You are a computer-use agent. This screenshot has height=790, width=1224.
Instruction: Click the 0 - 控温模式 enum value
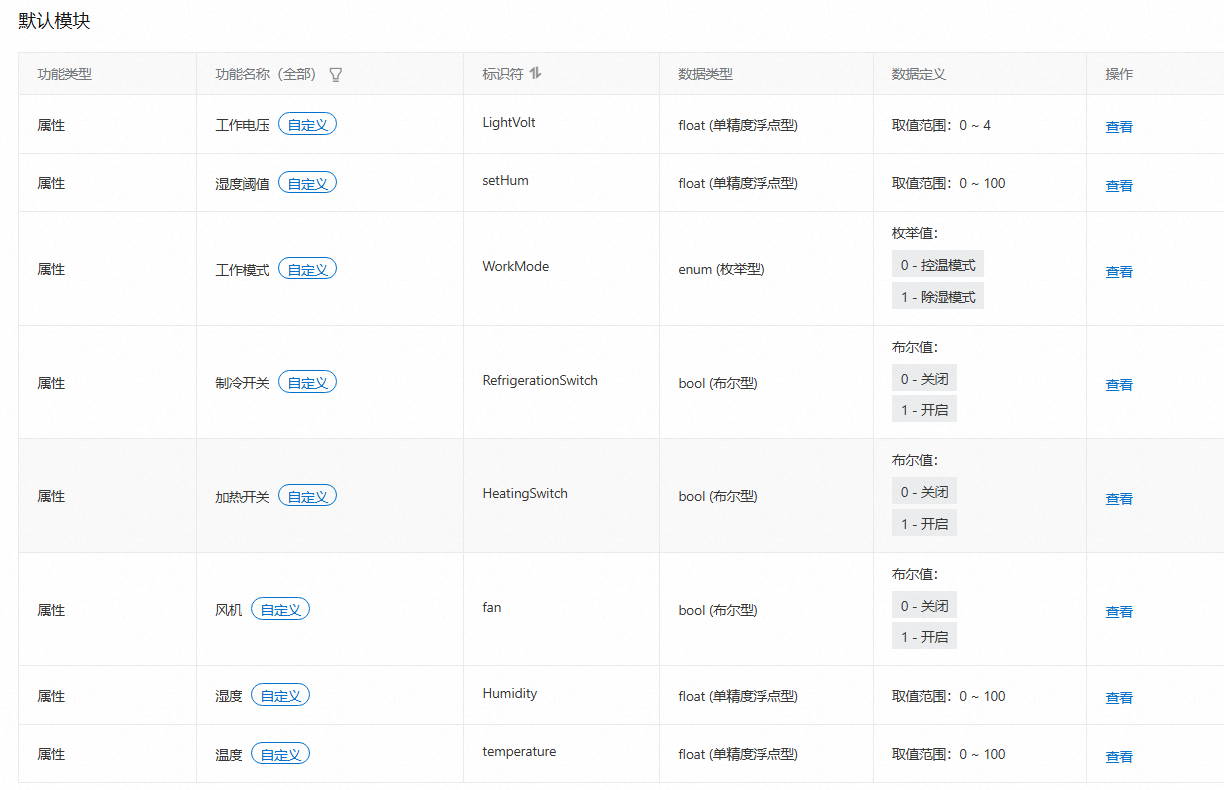(x=938, y=265)
